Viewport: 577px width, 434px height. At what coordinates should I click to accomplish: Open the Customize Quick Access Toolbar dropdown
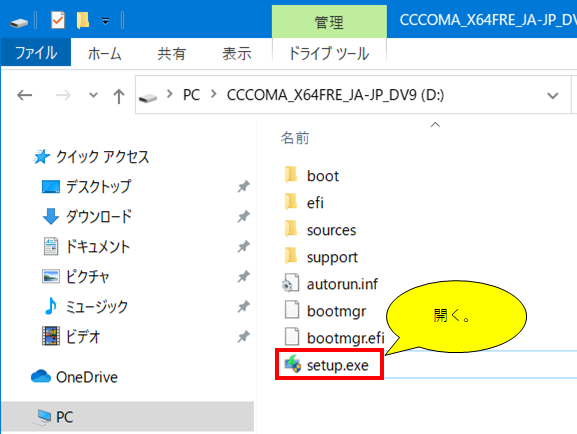(x=106, y=21)
